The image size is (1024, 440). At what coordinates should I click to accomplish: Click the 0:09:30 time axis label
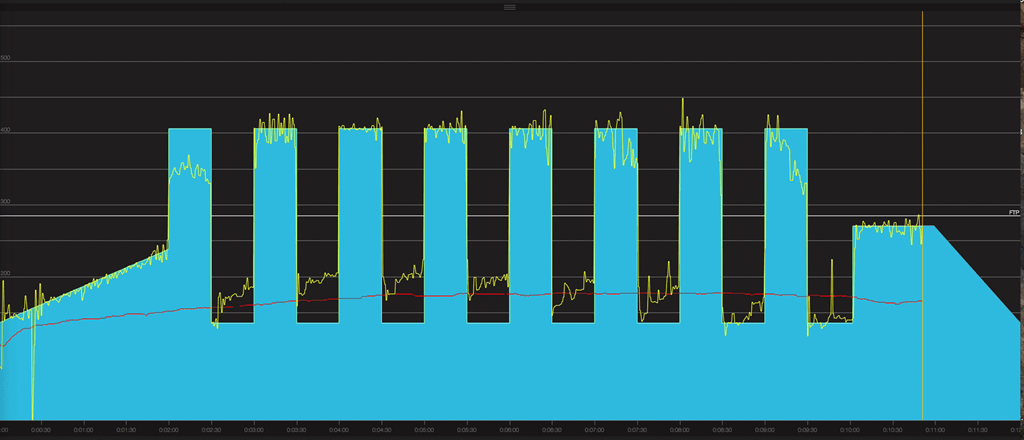(808, 430)
